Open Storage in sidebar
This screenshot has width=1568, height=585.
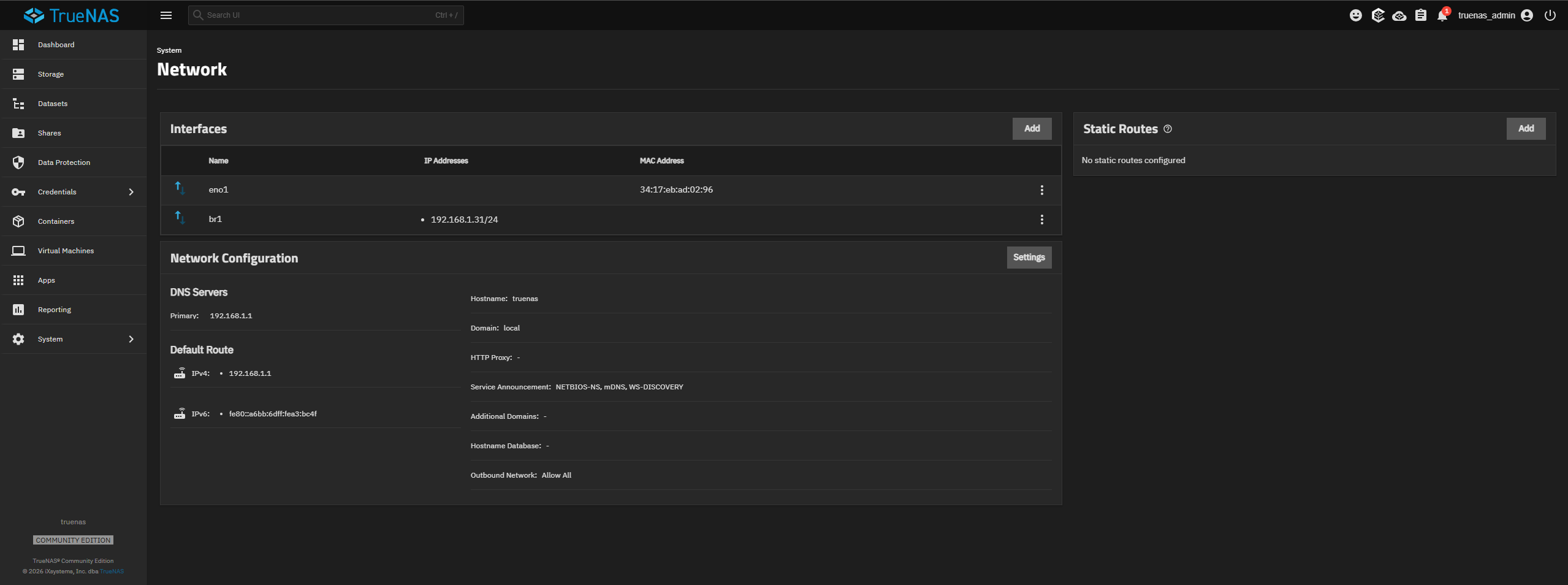pos(74,74)
